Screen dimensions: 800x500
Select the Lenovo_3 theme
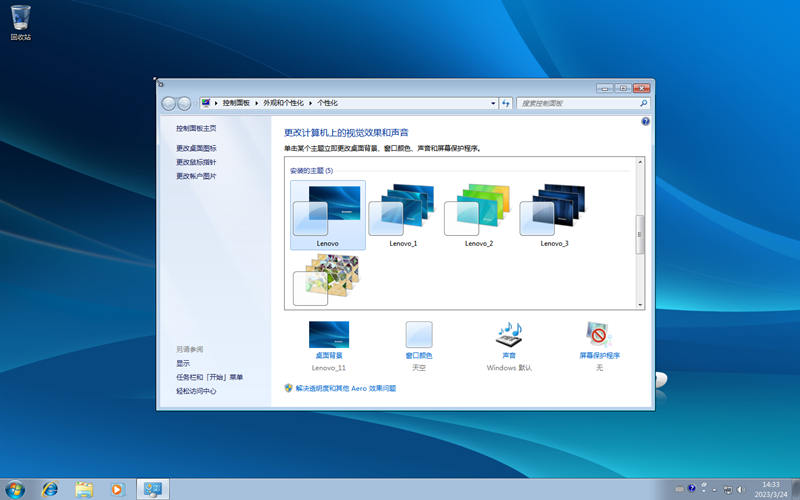(x=554, y=215)
